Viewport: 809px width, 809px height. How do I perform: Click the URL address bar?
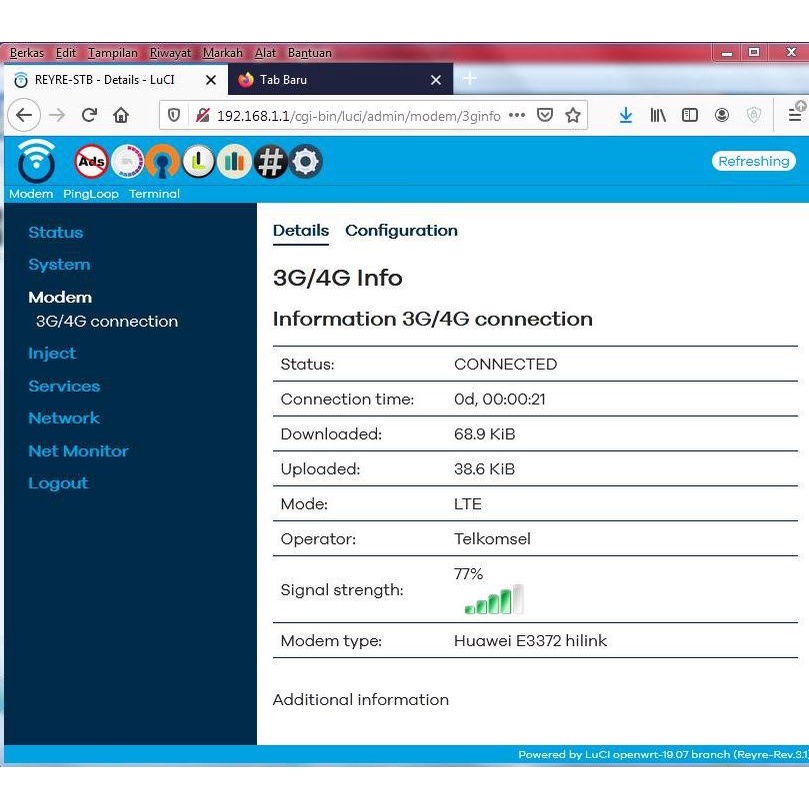tap(360, 115)
